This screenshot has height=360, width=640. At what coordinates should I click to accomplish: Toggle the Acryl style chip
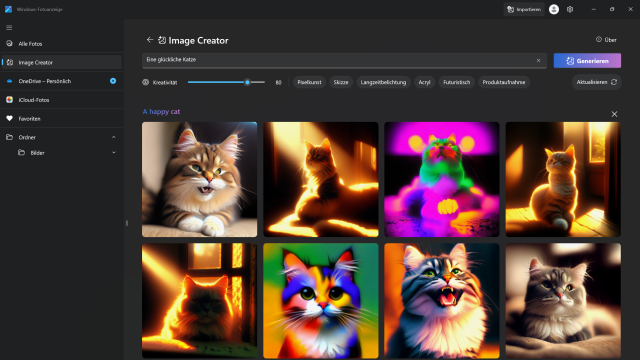click(x=424, y=82)
